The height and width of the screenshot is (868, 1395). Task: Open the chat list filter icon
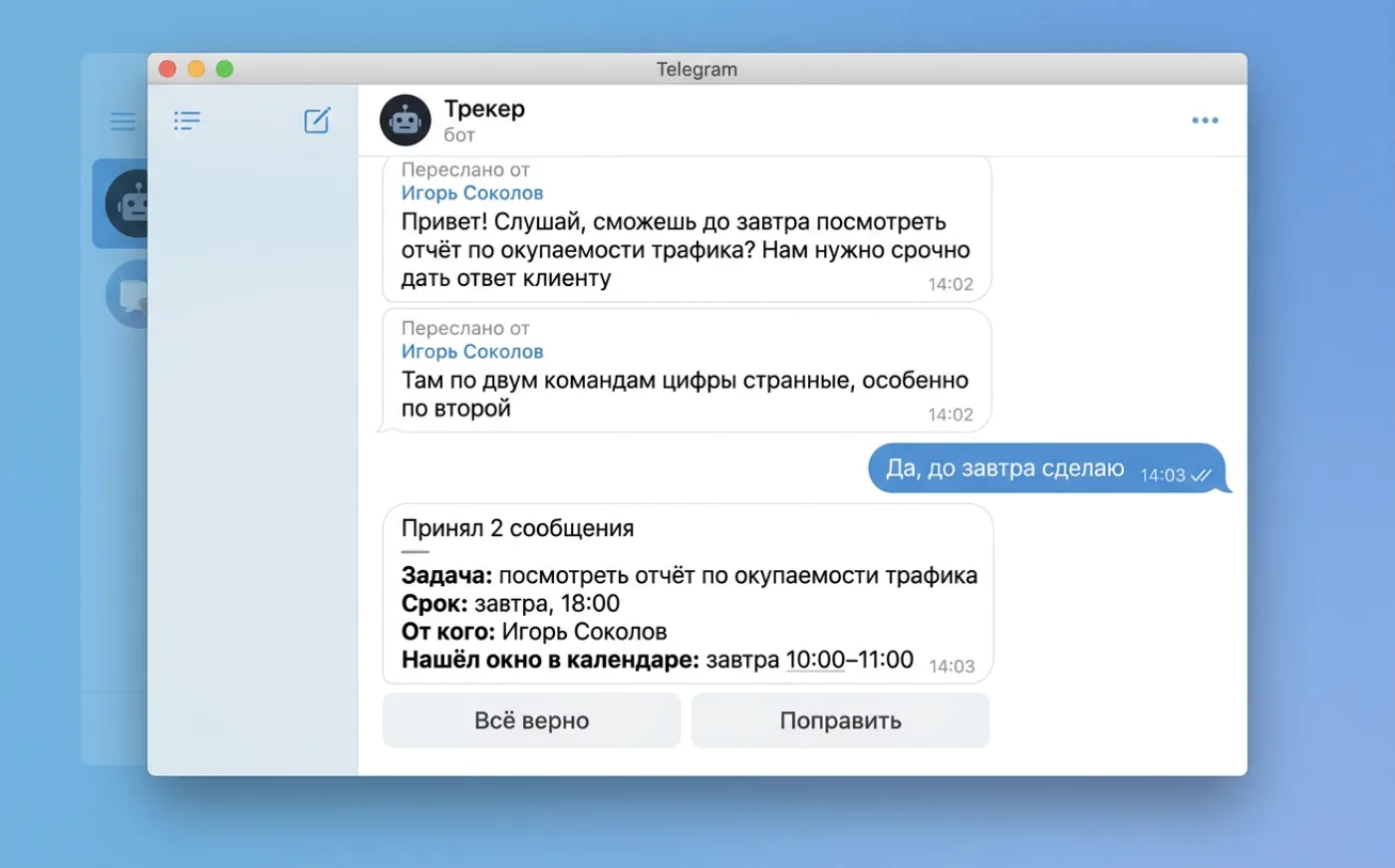[187, 121]
